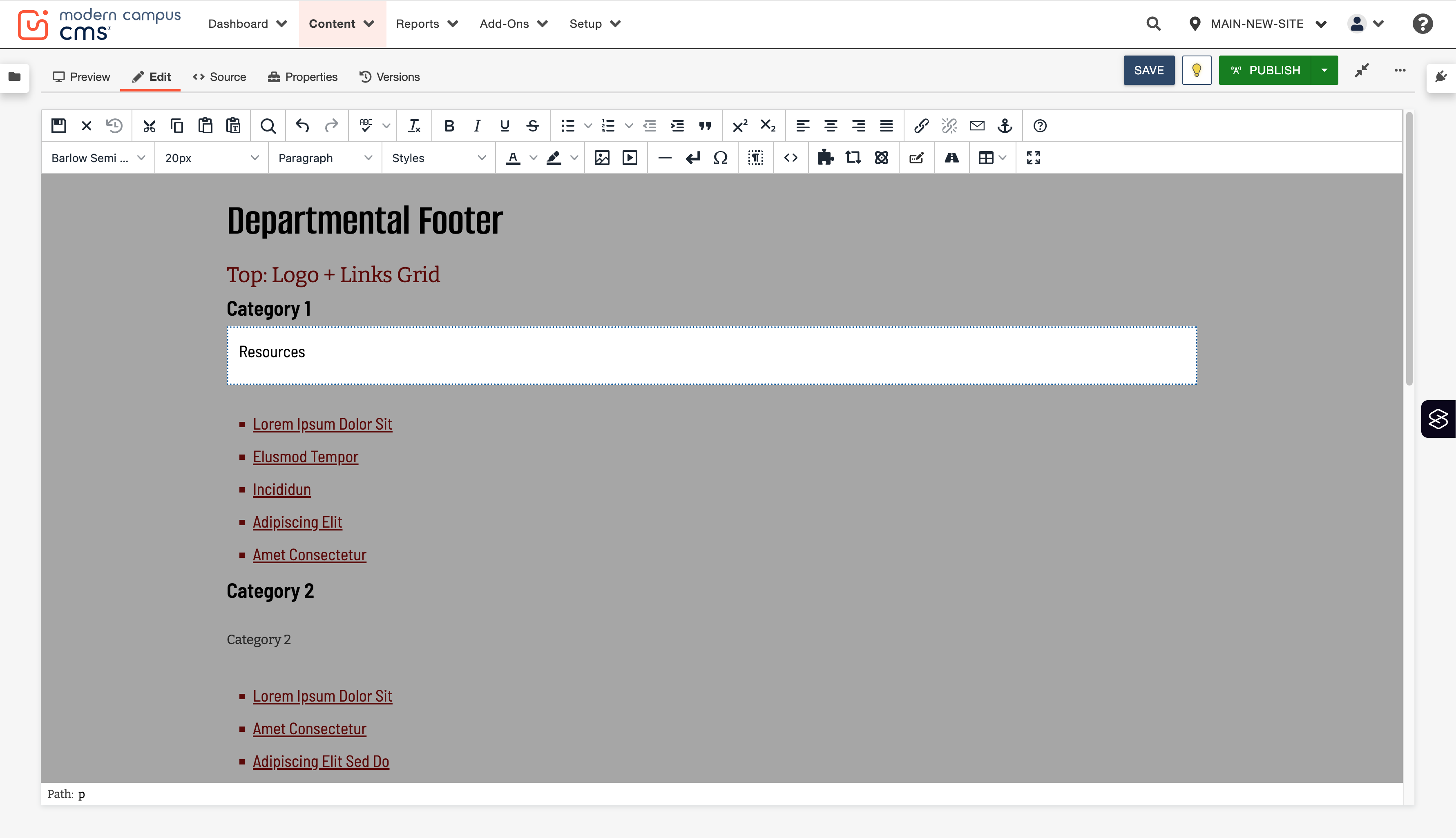This screenshot has height=838, width=1456.
Task: Click the Superscript icon
Action: click(x=740, y=126)
